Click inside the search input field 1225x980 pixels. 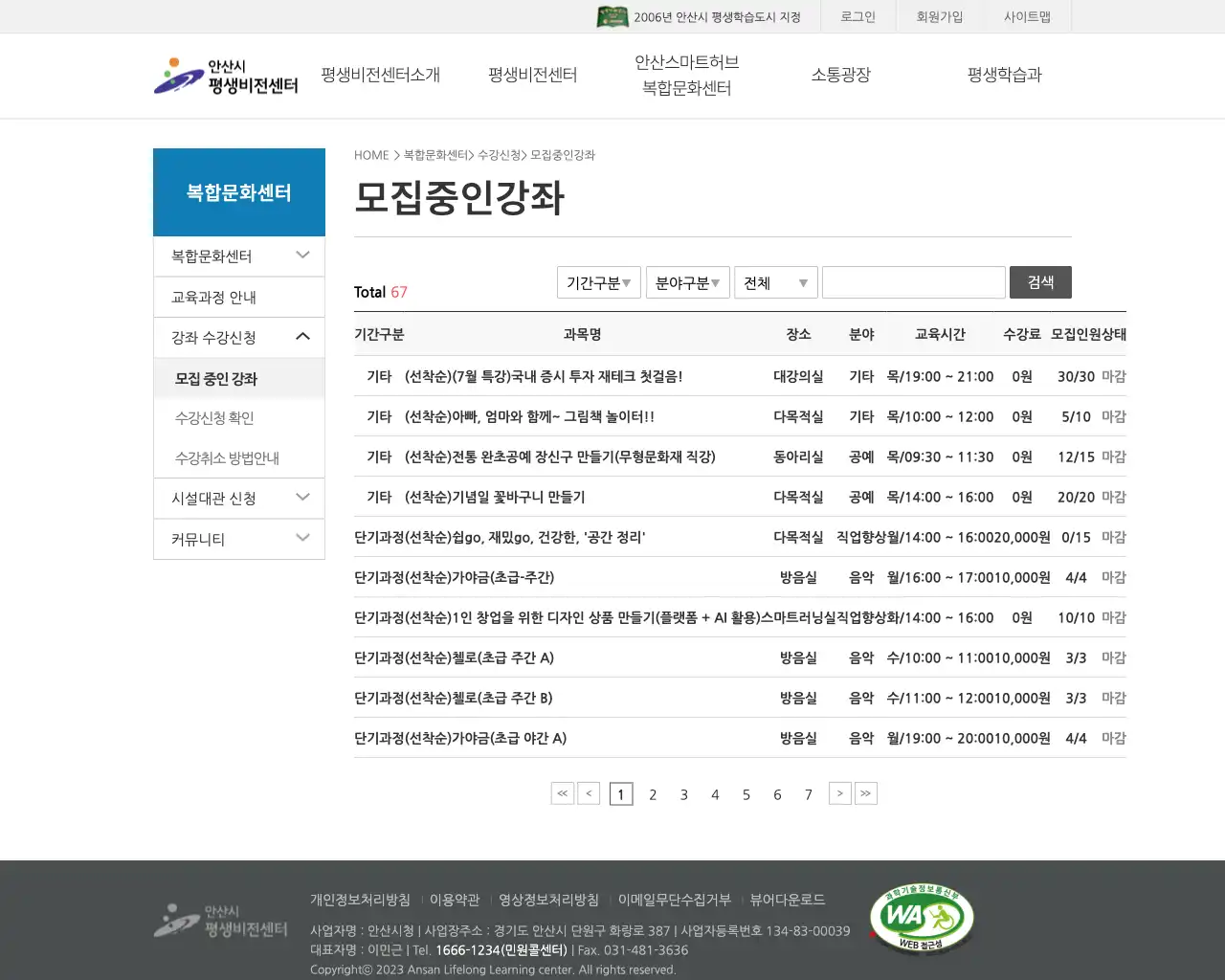click(x=913, y=281)
